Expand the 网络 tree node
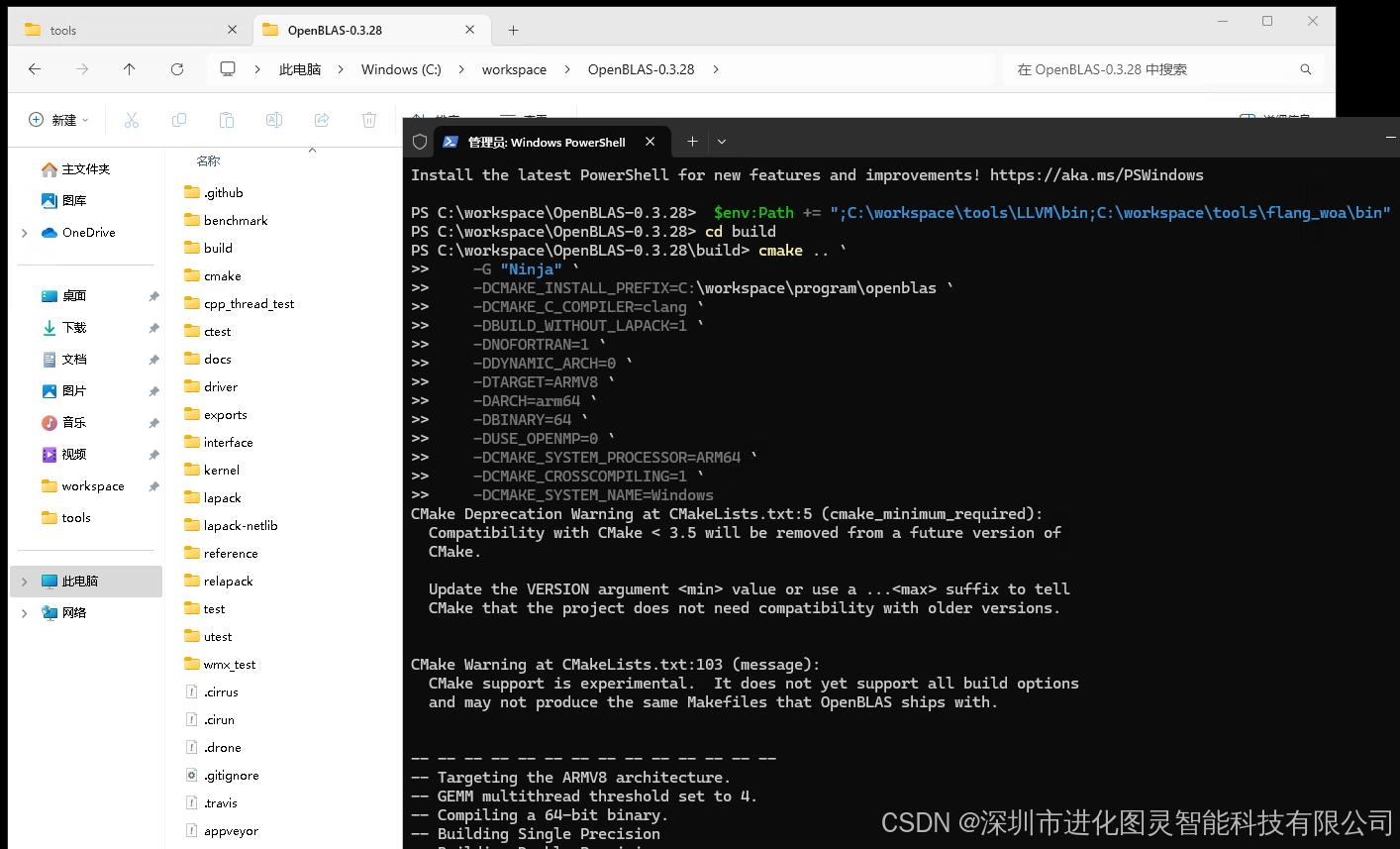The image size is (1400, 849). [24, 613]
